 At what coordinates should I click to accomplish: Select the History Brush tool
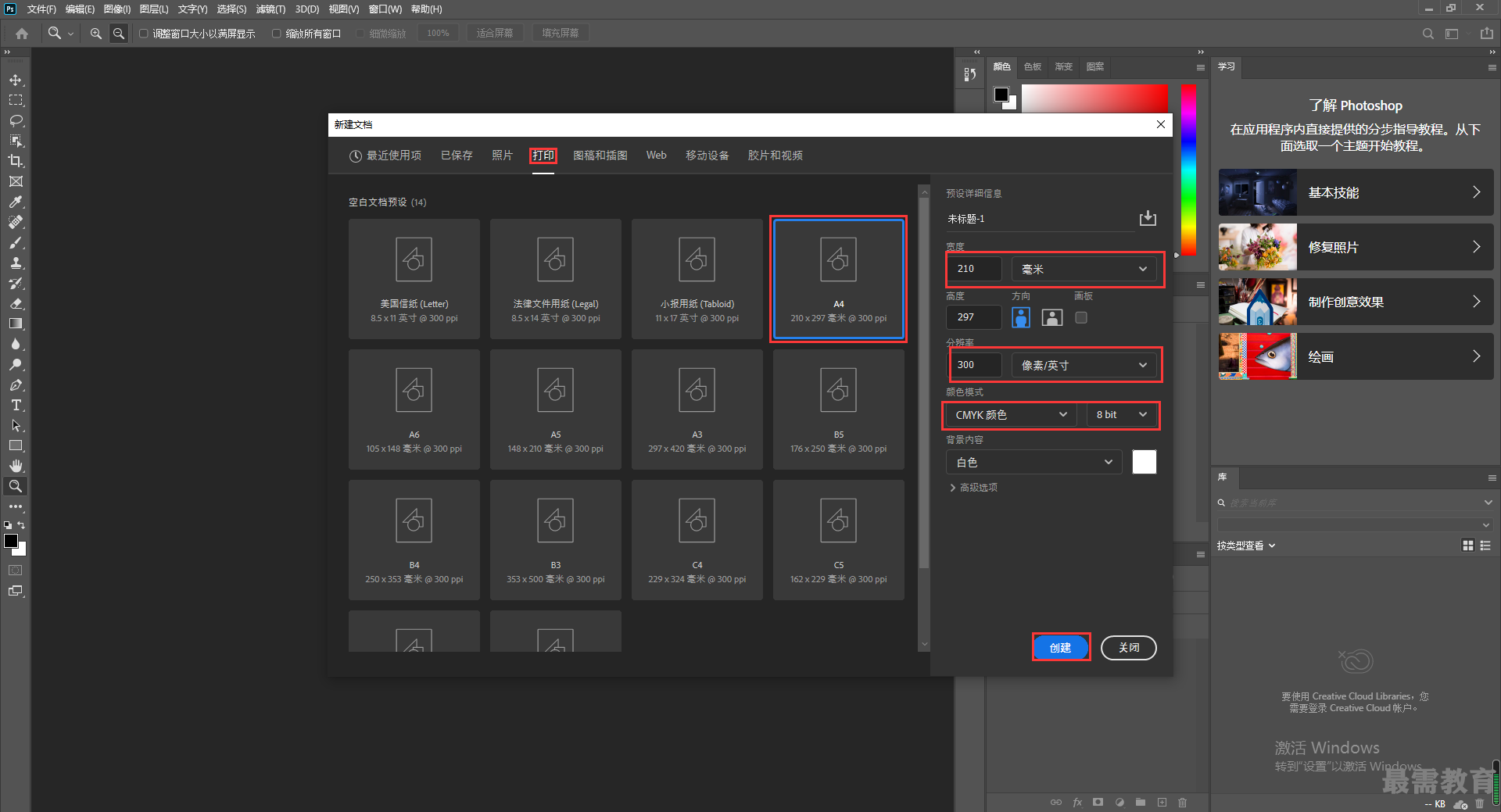pos(16,284)
